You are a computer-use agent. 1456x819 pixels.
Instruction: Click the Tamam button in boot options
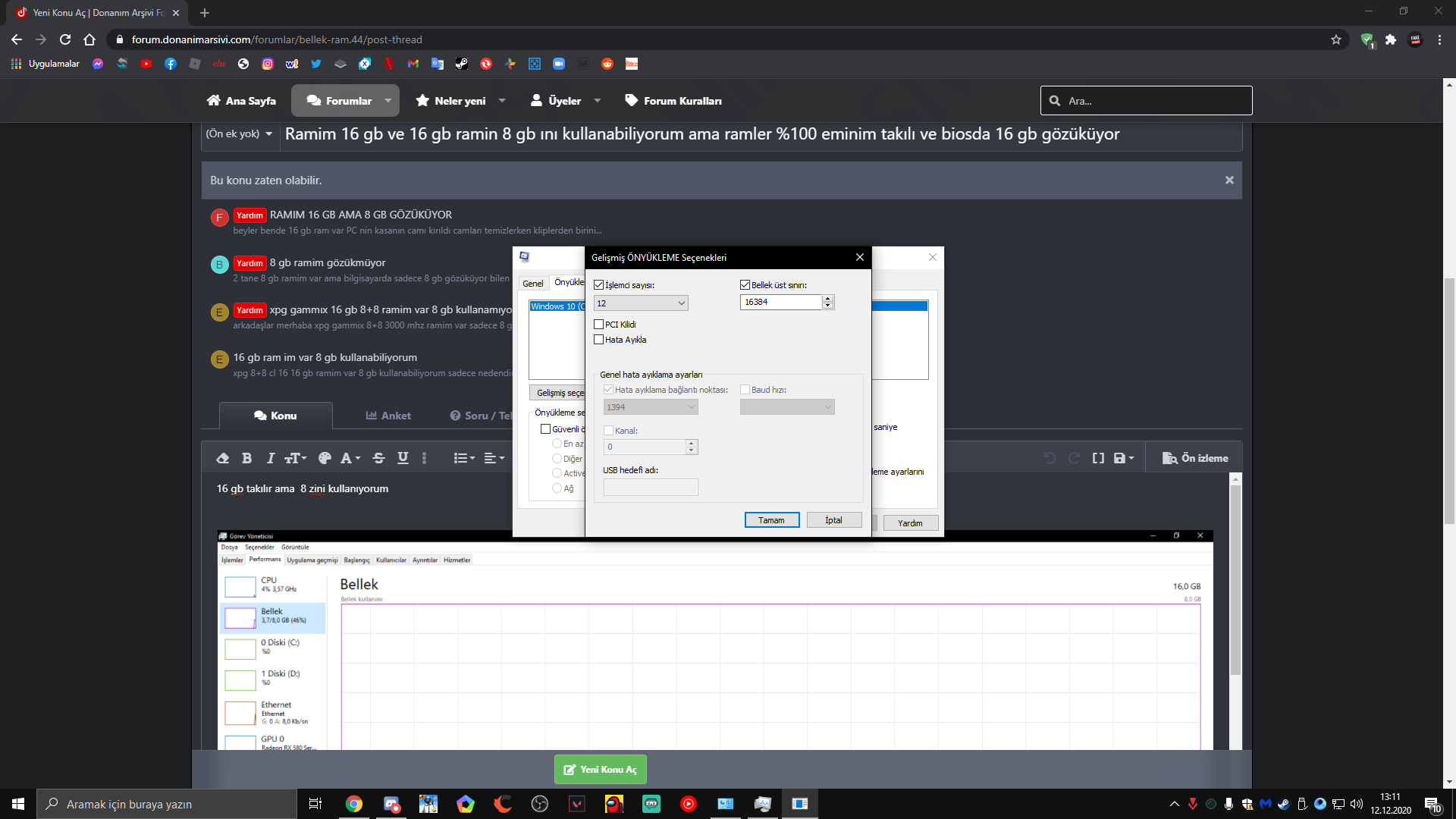click(772, 520)
